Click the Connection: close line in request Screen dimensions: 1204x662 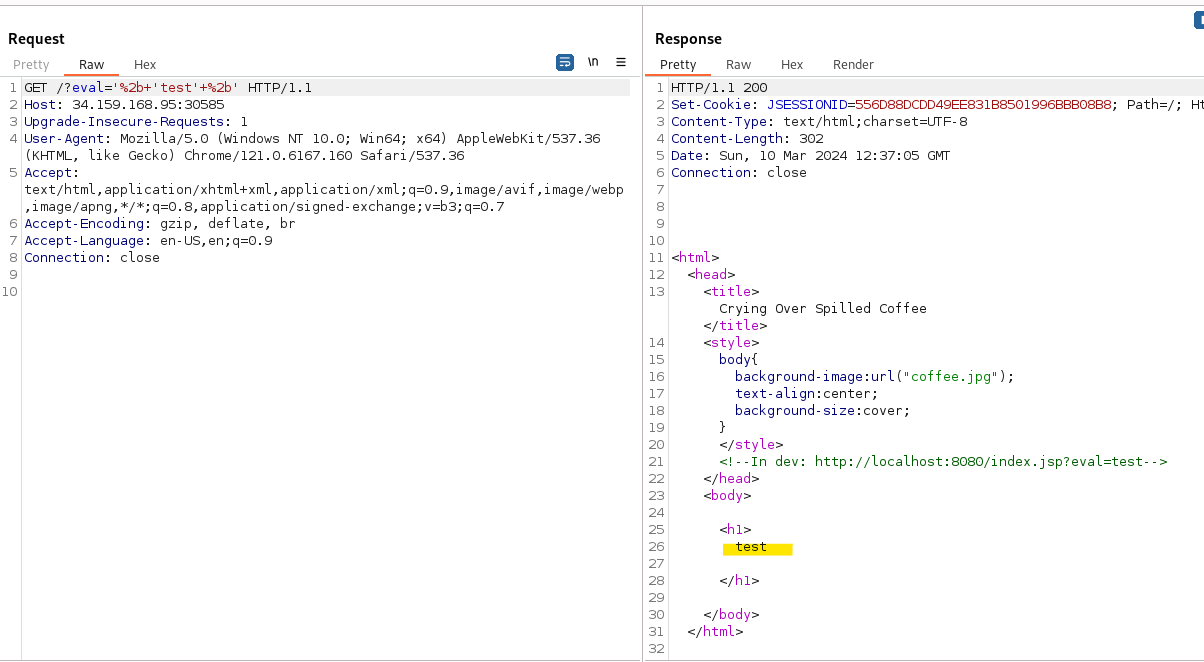pyautogui.click(x=92, y=258)
